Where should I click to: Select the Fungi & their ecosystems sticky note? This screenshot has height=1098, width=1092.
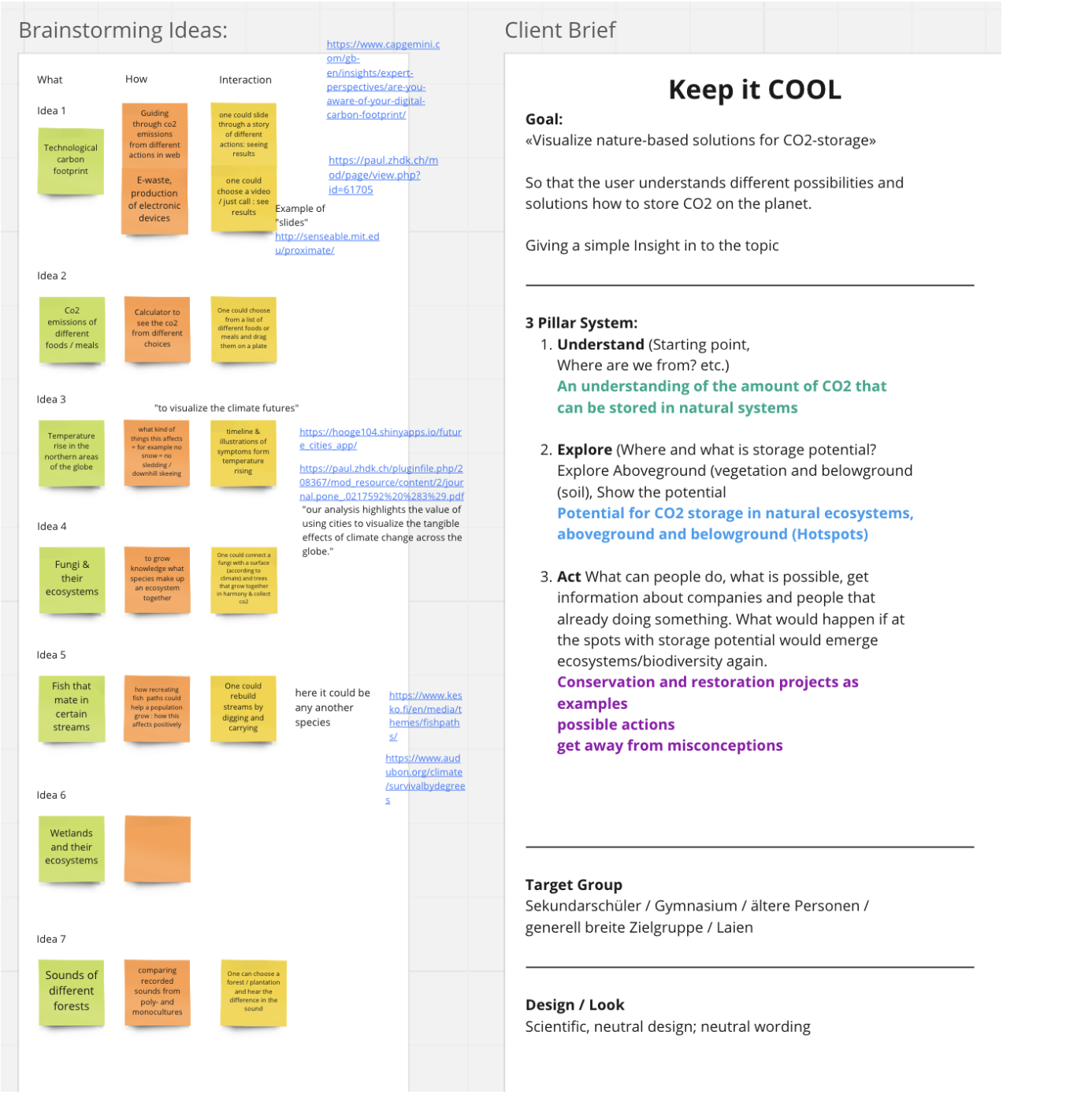[72, 581]
